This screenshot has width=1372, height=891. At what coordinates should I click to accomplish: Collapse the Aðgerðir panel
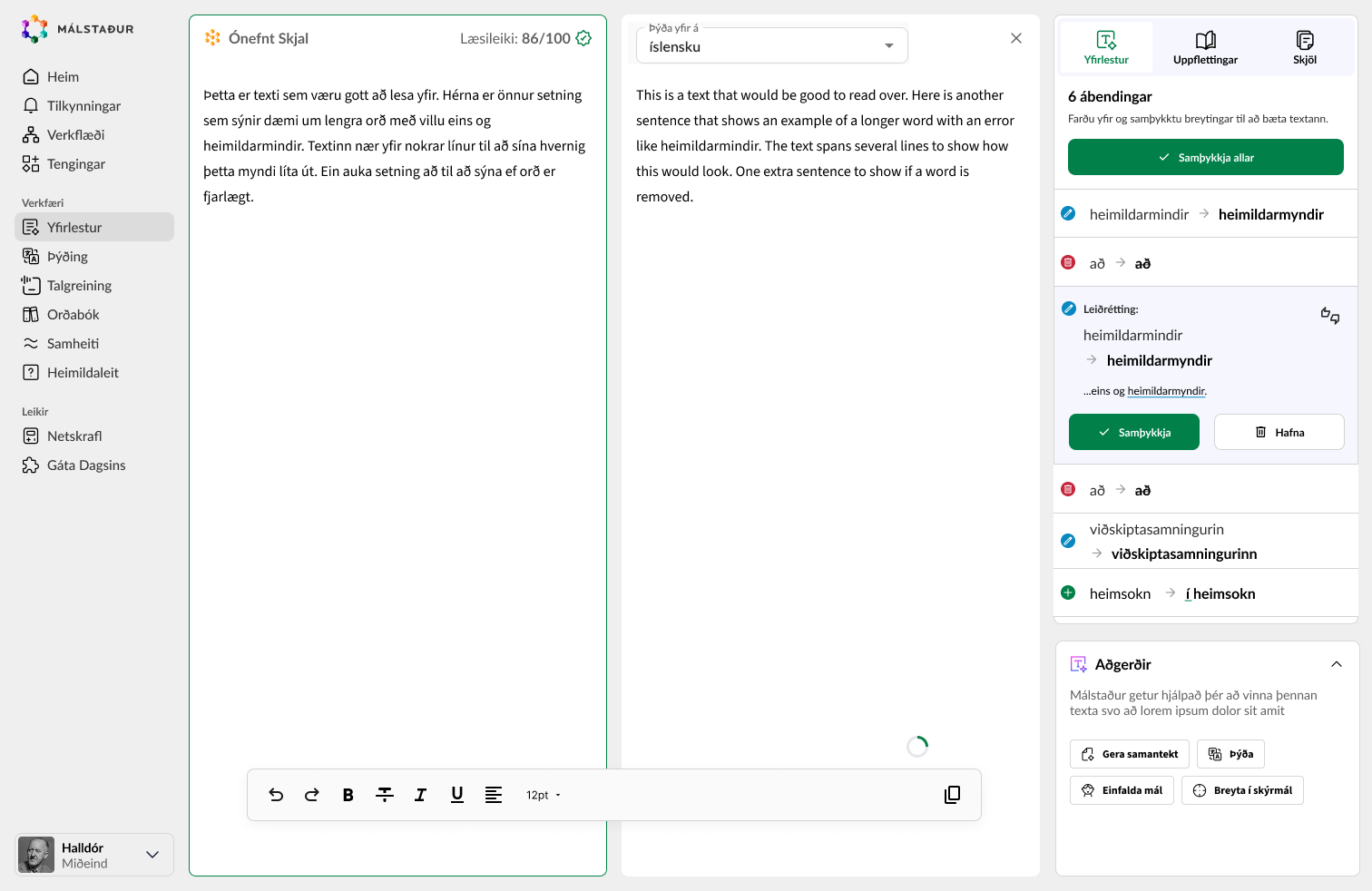1337,664
